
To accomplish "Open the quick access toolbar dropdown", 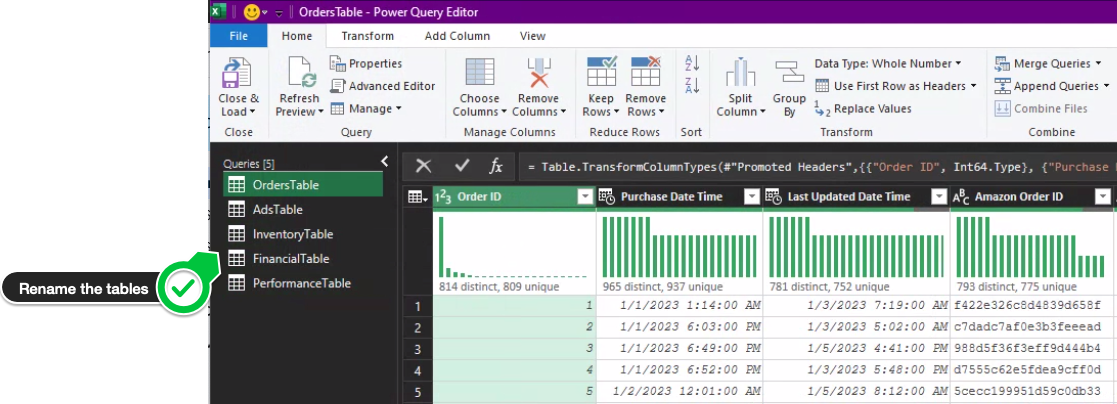I will 279,13.
